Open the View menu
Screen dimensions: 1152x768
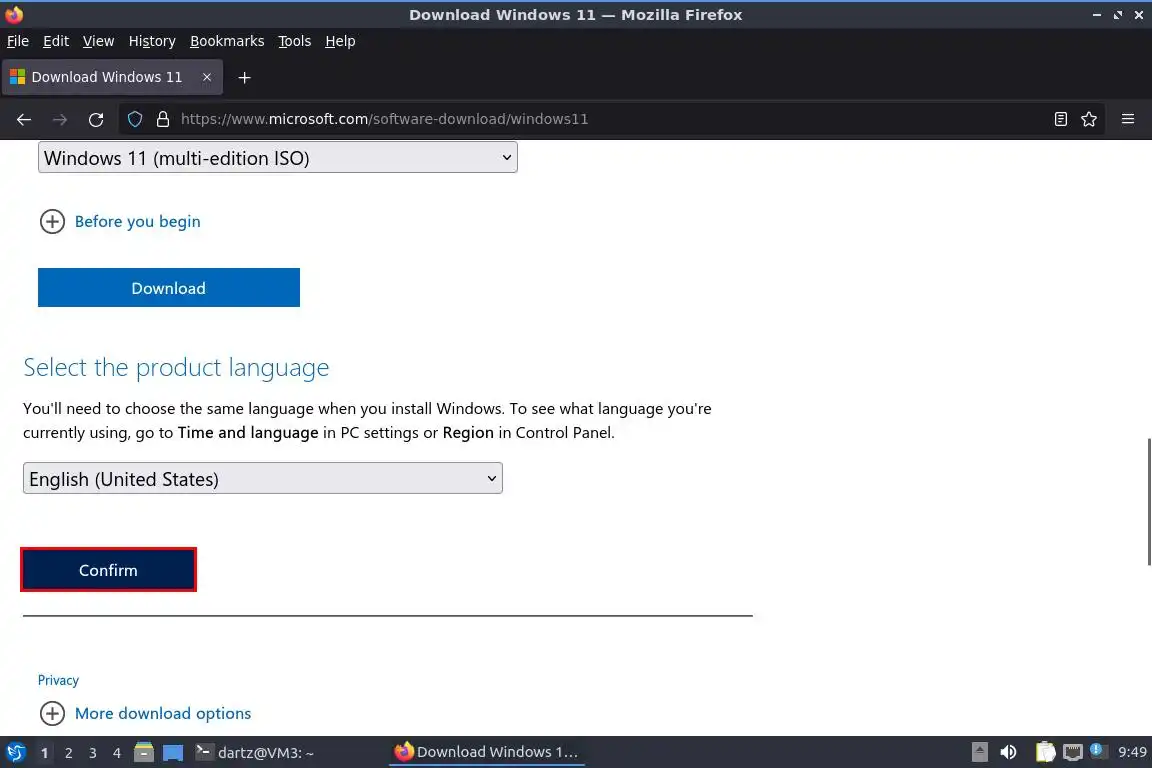[98, 41]
